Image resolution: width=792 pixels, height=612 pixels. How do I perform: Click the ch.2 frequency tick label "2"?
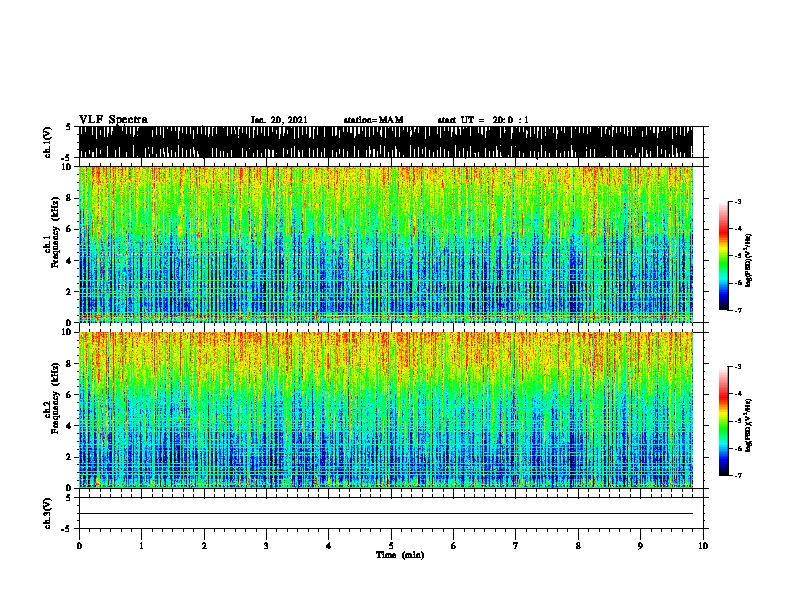[x=69, y=457]
